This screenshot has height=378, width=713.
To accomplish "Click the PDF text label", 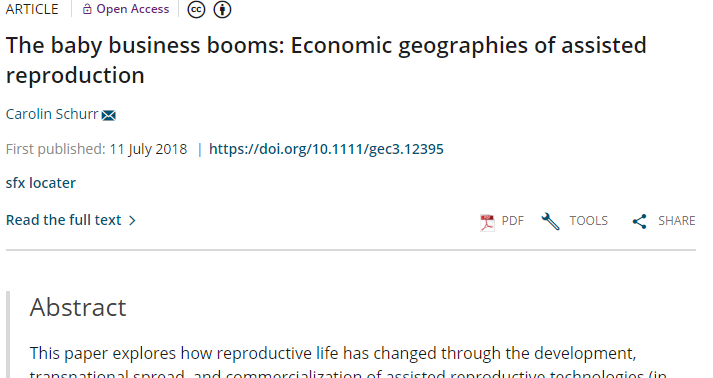I will (x=512, y=221).
